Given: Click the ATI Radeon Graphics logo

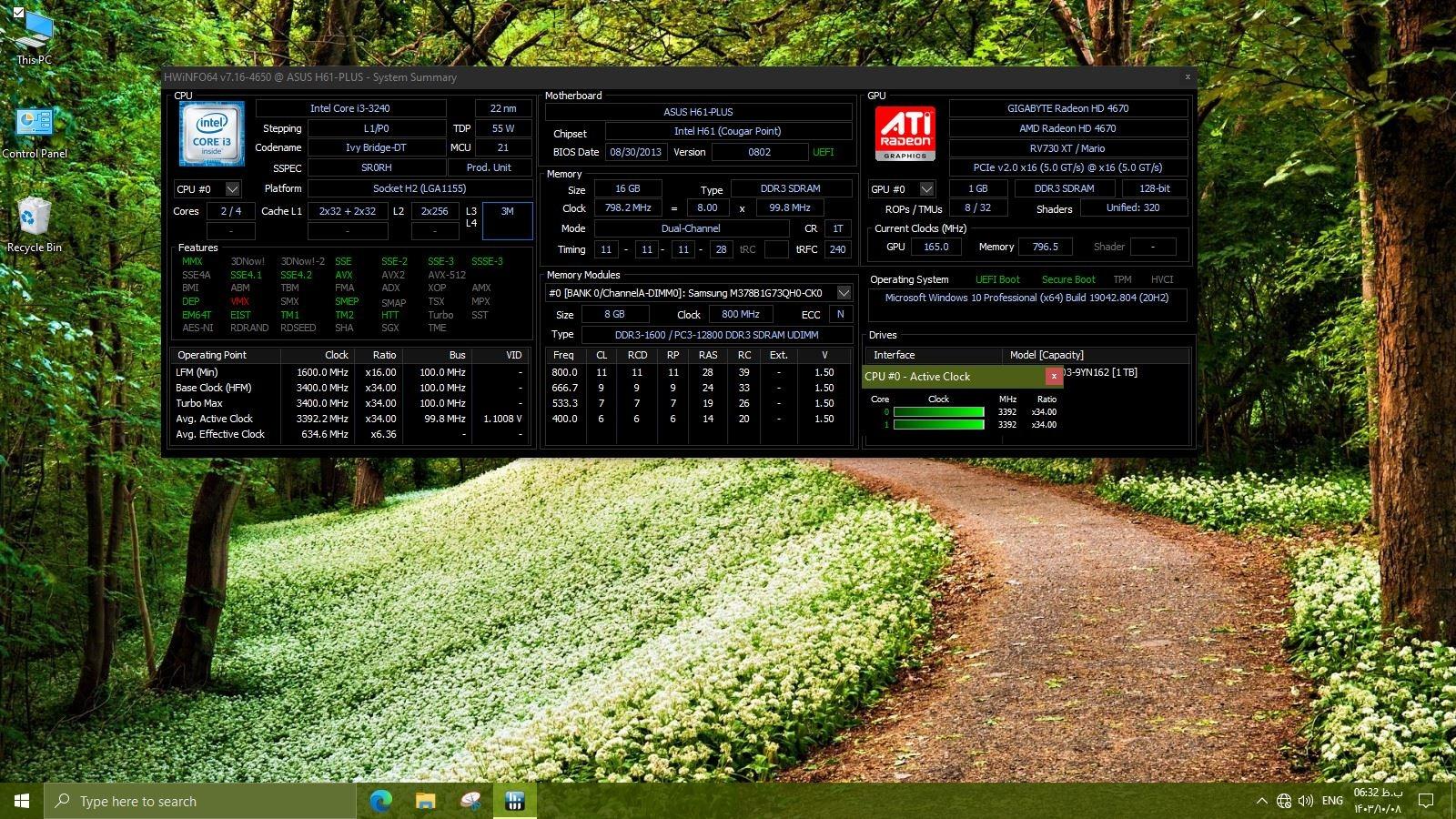Looking at the screenshot, I should point(905,134).
